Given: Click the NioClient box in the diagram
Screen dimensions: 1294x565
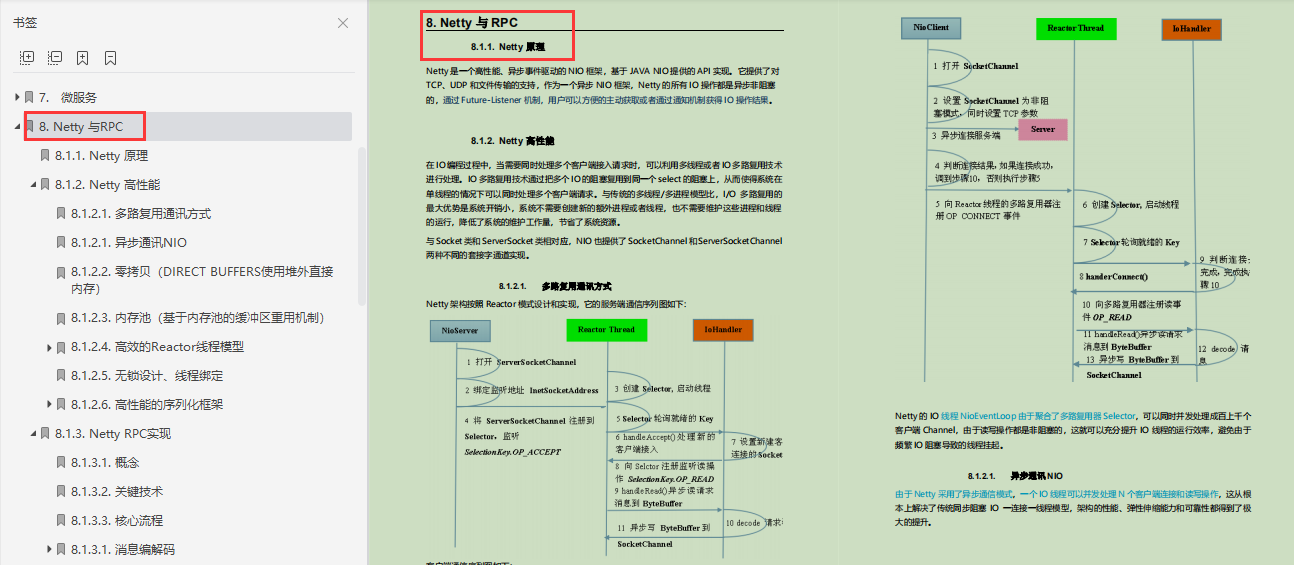Looking at the screenshot, I should (931, 28).
